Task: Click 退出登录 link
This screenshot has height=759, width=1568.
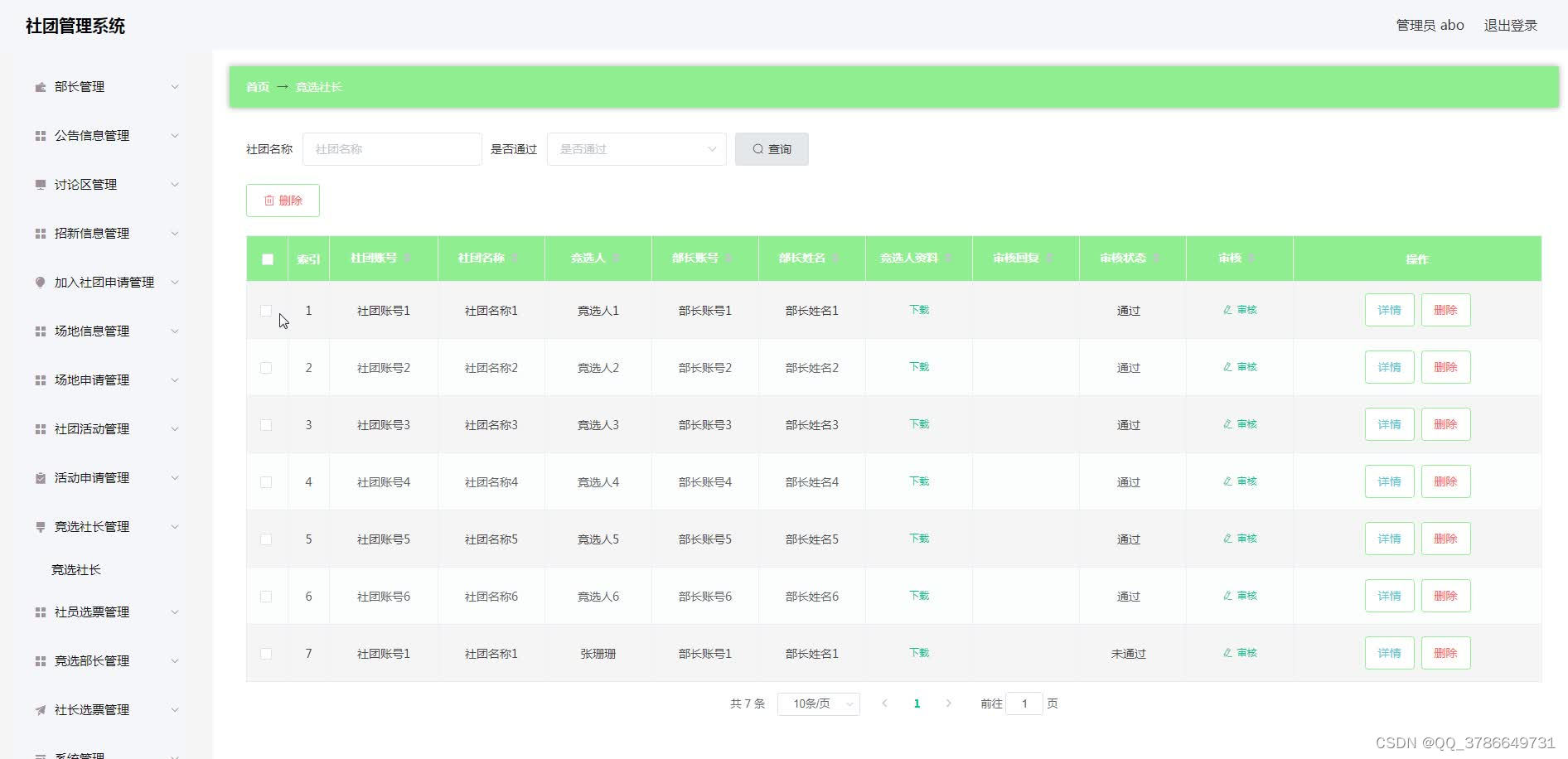Action: [1510, 26]
